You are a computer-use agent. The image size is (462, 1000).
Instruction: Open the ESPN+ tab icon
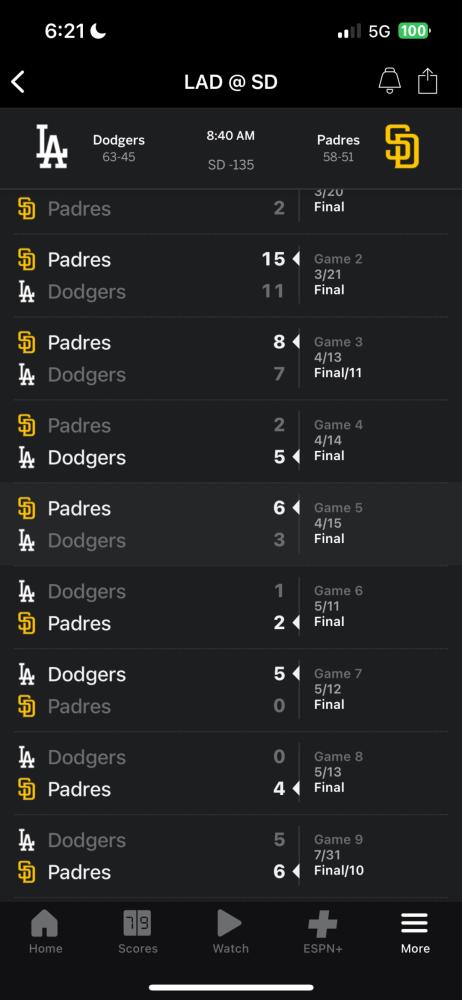pos(322,923)
